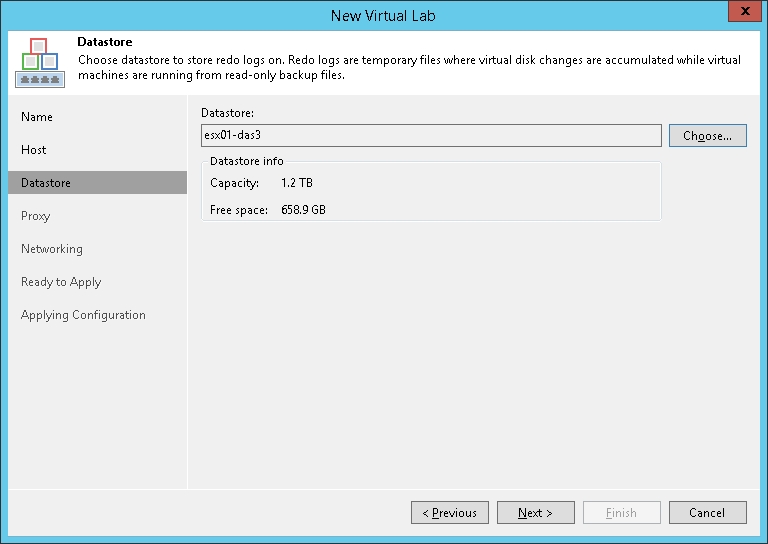The image size is (768, 544).
Task: Cancel the New Virtual Lab wizard
Action: point(708,513)
